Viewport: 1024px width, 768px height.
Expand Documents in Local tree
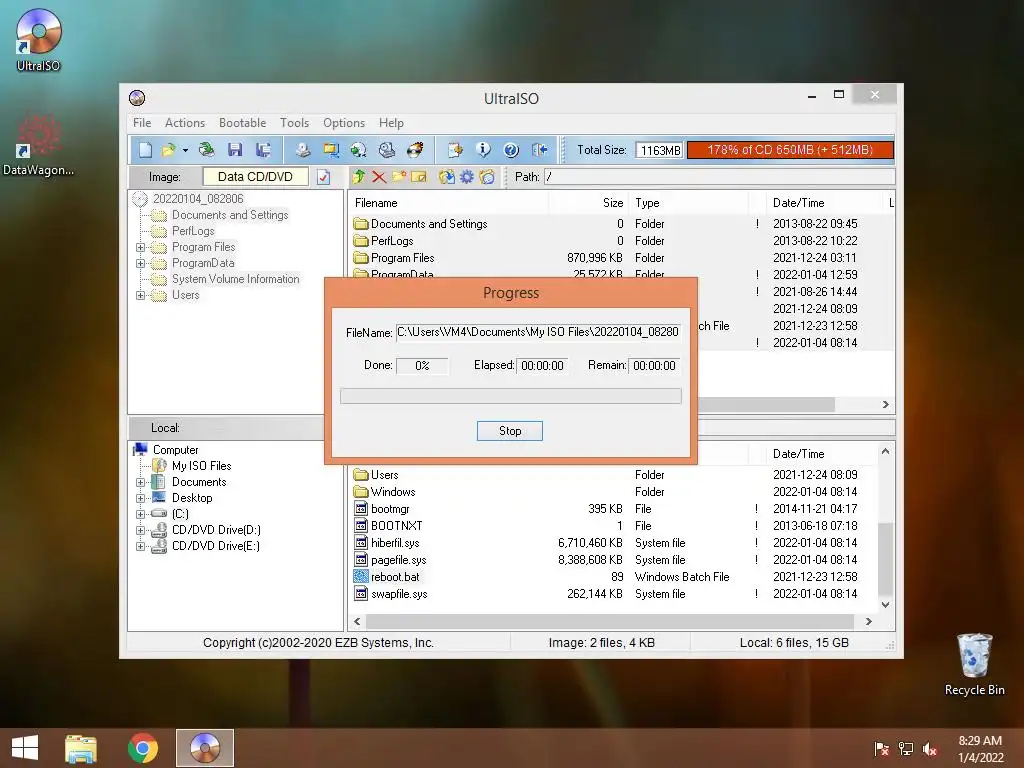[140, 483]
